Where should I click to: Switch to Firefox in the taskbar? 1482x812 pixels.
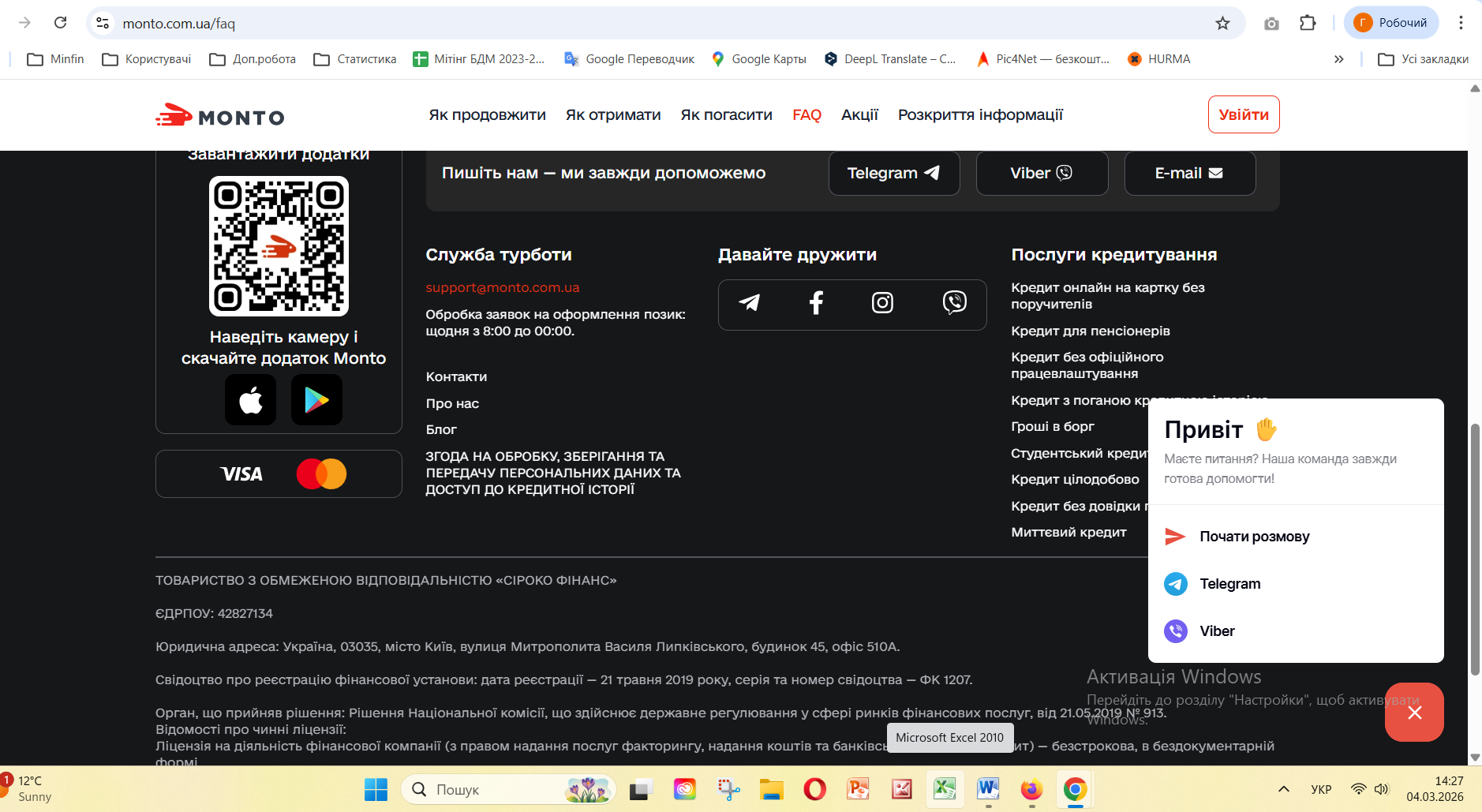[x=1031, y=789]
